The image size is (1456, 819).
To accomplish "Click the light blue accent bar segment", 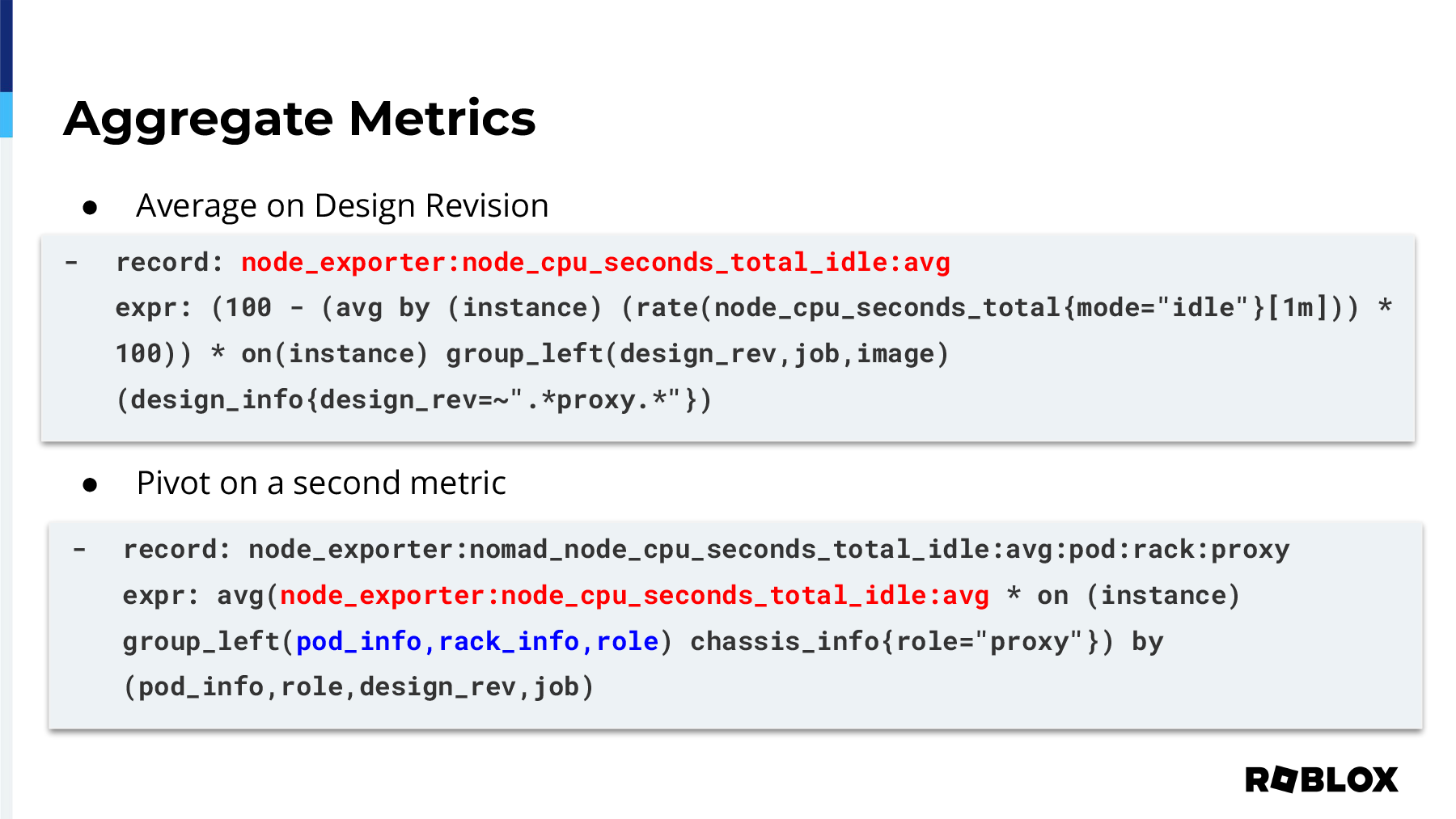I will click(x=6, y=115).
